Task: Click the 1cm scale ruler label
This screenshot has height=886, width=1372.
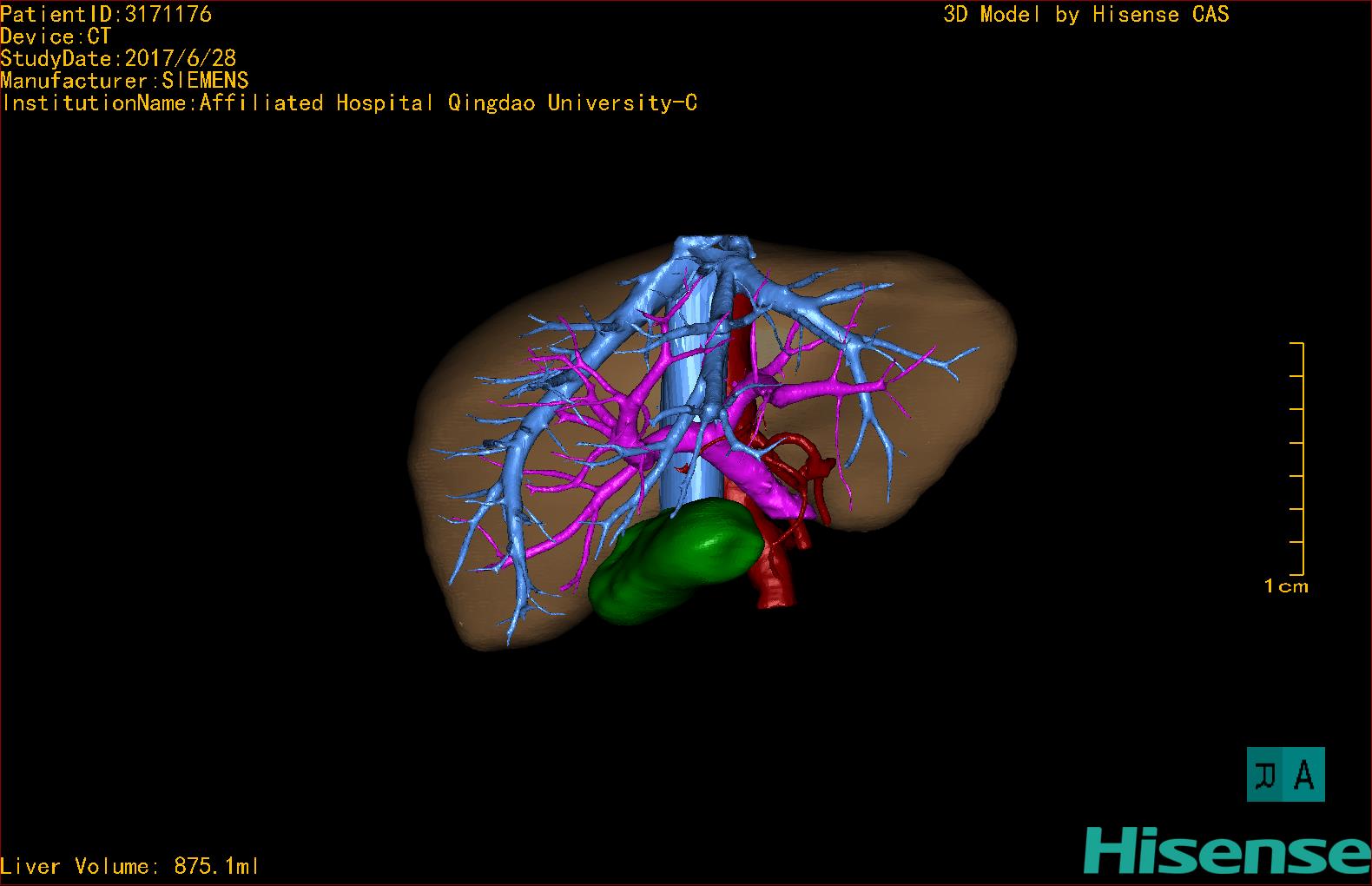Action: pyautogui.click(x=1286, y=586)
